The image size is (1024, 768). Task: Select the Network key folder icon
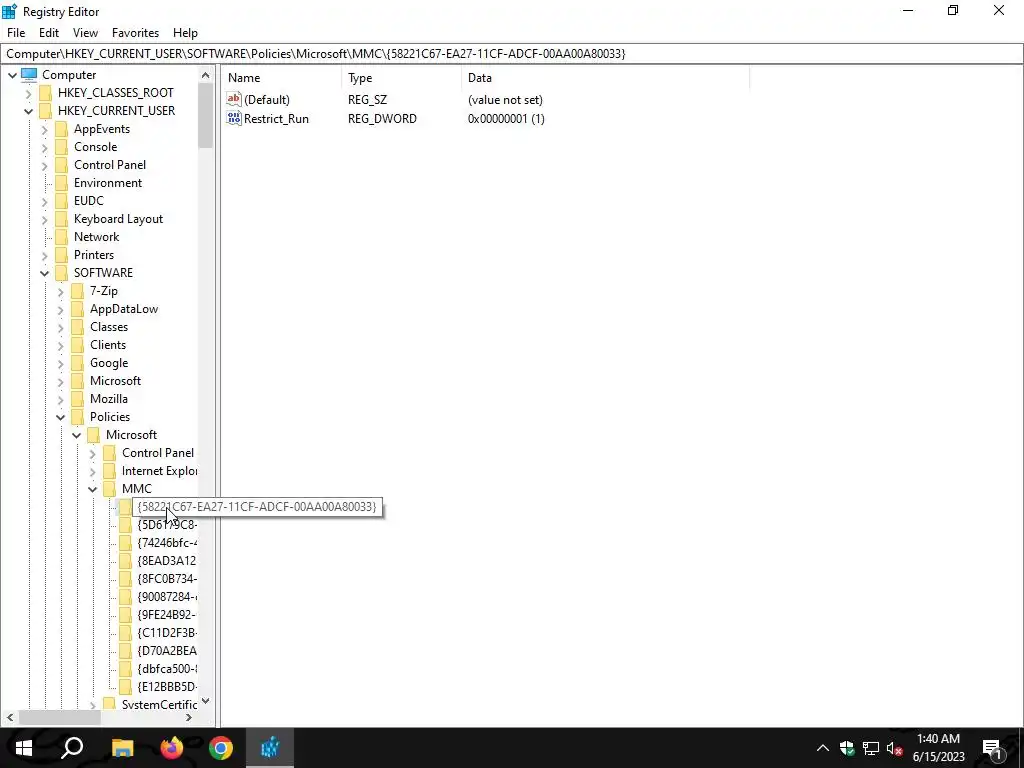click(61, 236)
